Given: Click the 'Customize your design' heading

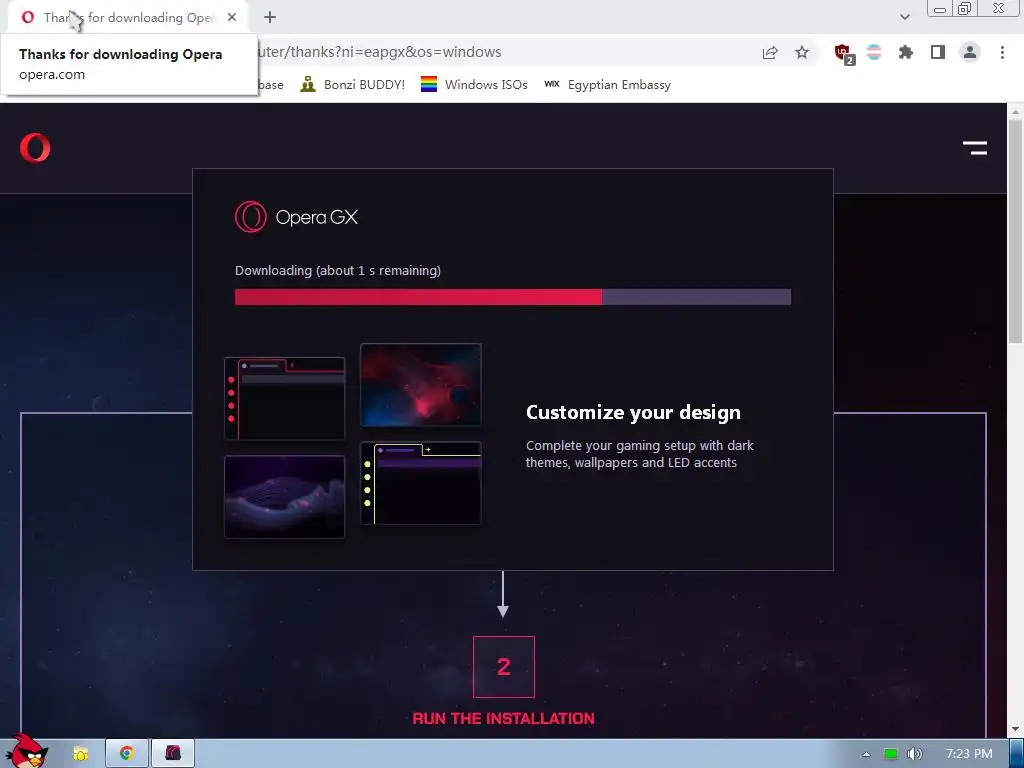Looking at the screenshot, I should [x=633, y=413].
